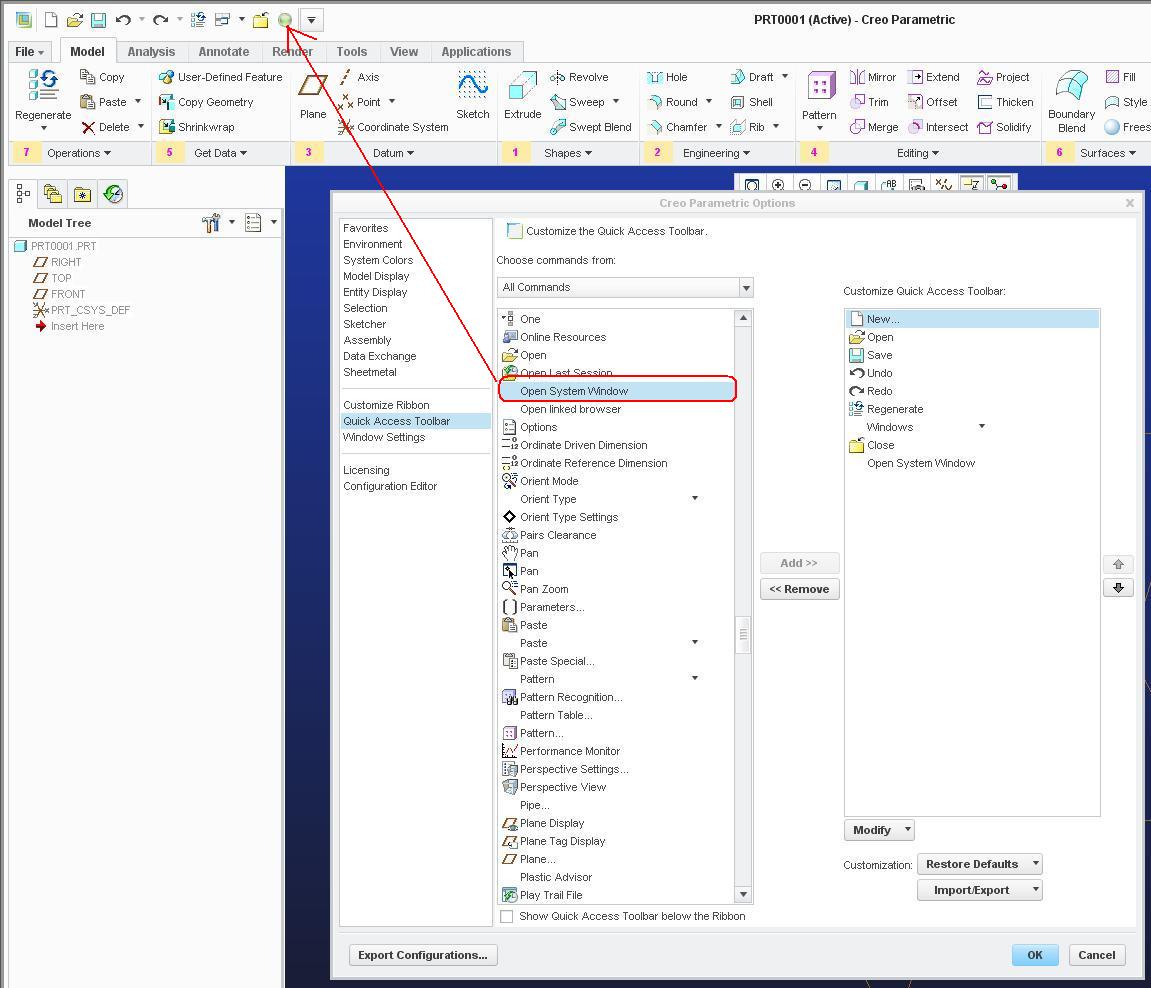Image resolution: width=1151 pixels, height=988 pixels.
Task: Select Configuration Editor in options list
Action: click(390, 486)
